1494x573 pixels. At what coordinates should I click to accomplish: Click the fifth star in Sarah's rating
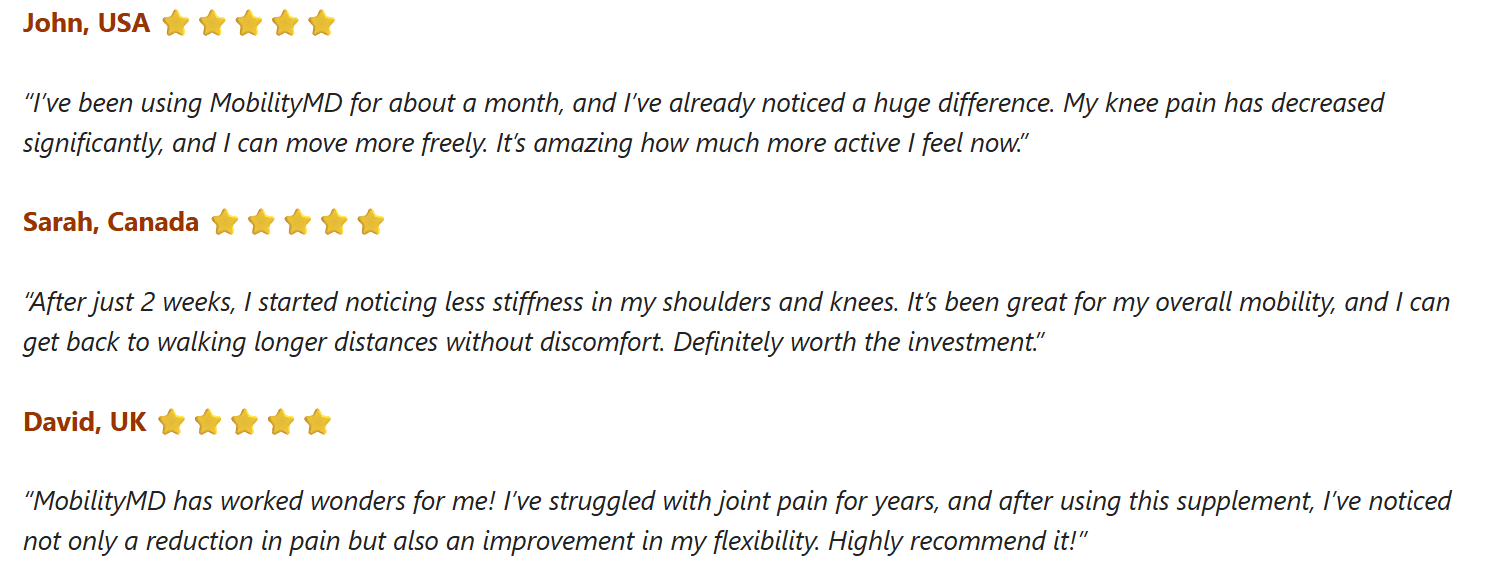pos(370,222)
